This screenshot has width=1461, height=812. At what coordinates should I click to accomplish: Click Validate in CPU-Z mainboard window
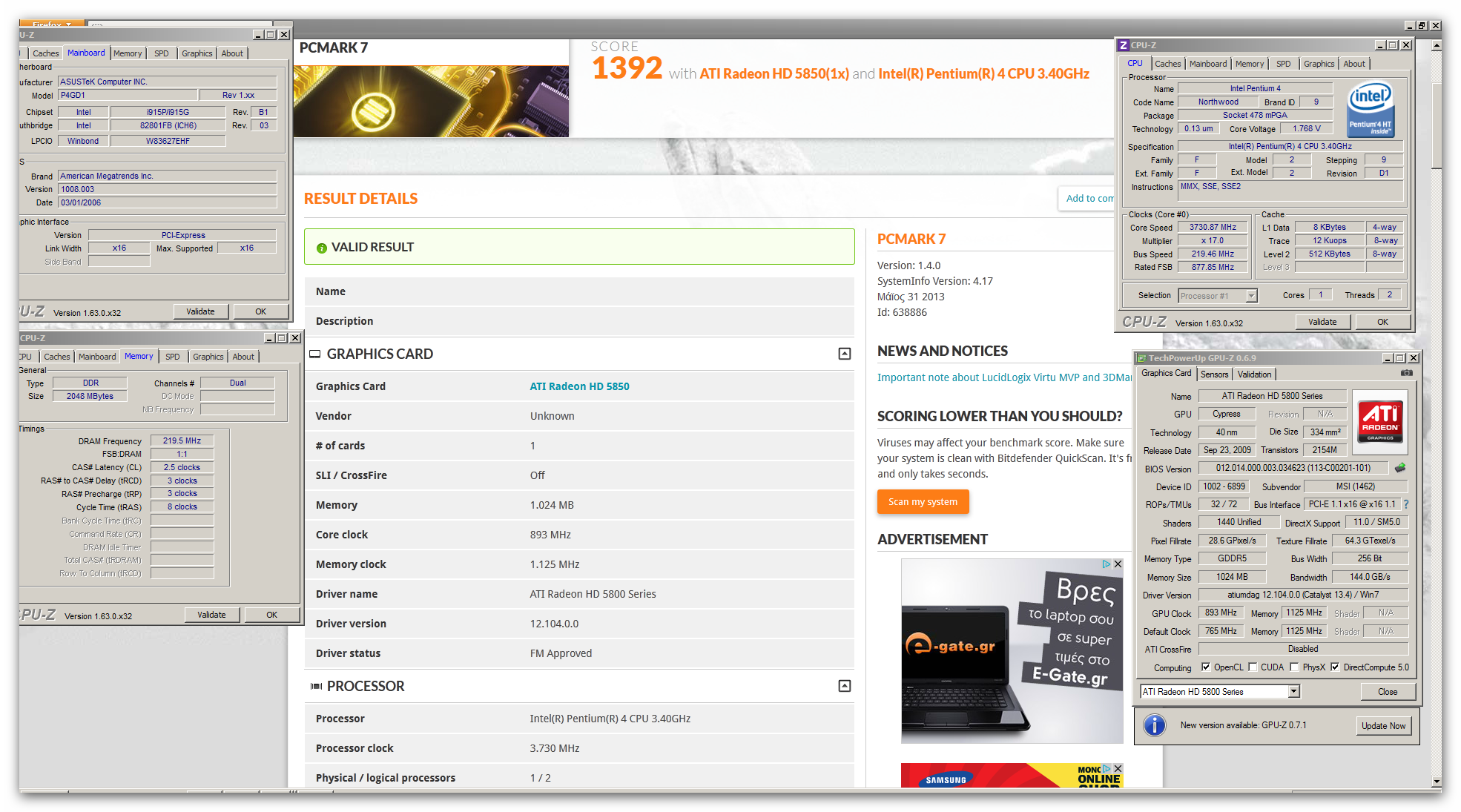pos(200,311)
